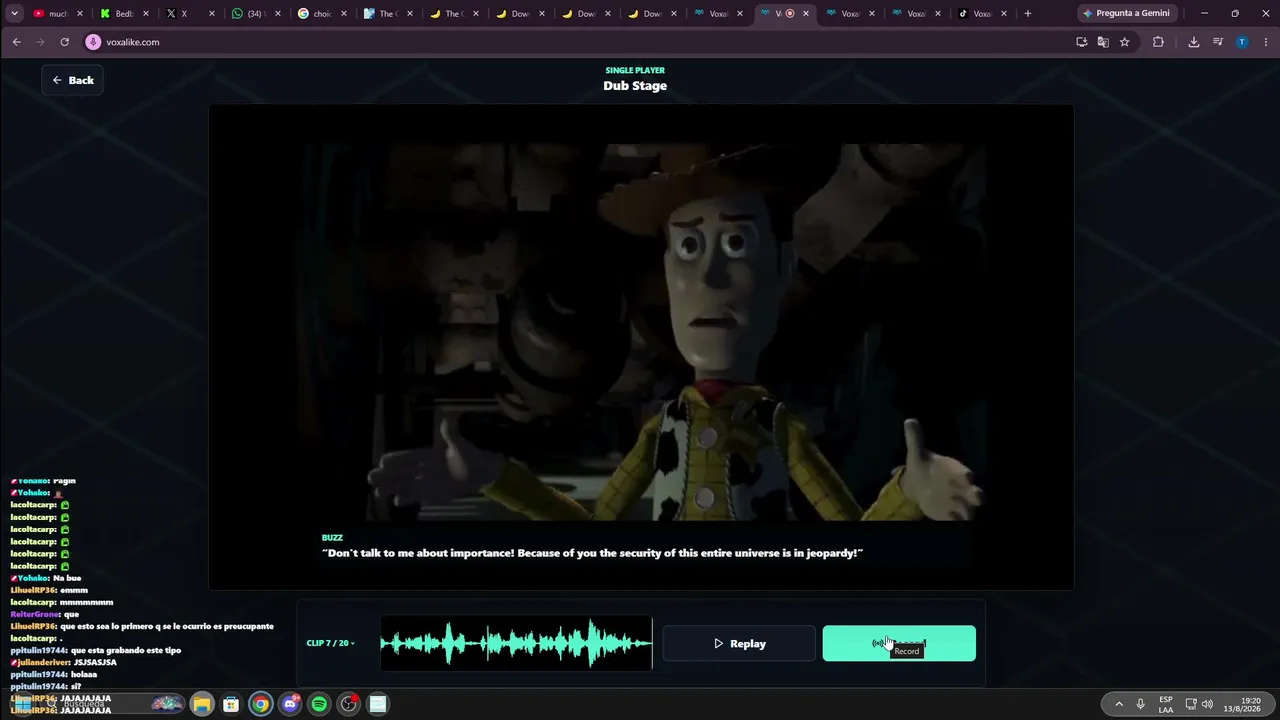Switch to the YouTube tab
The height and width of the screenshot is (720, 1280).
pos(56,14)
